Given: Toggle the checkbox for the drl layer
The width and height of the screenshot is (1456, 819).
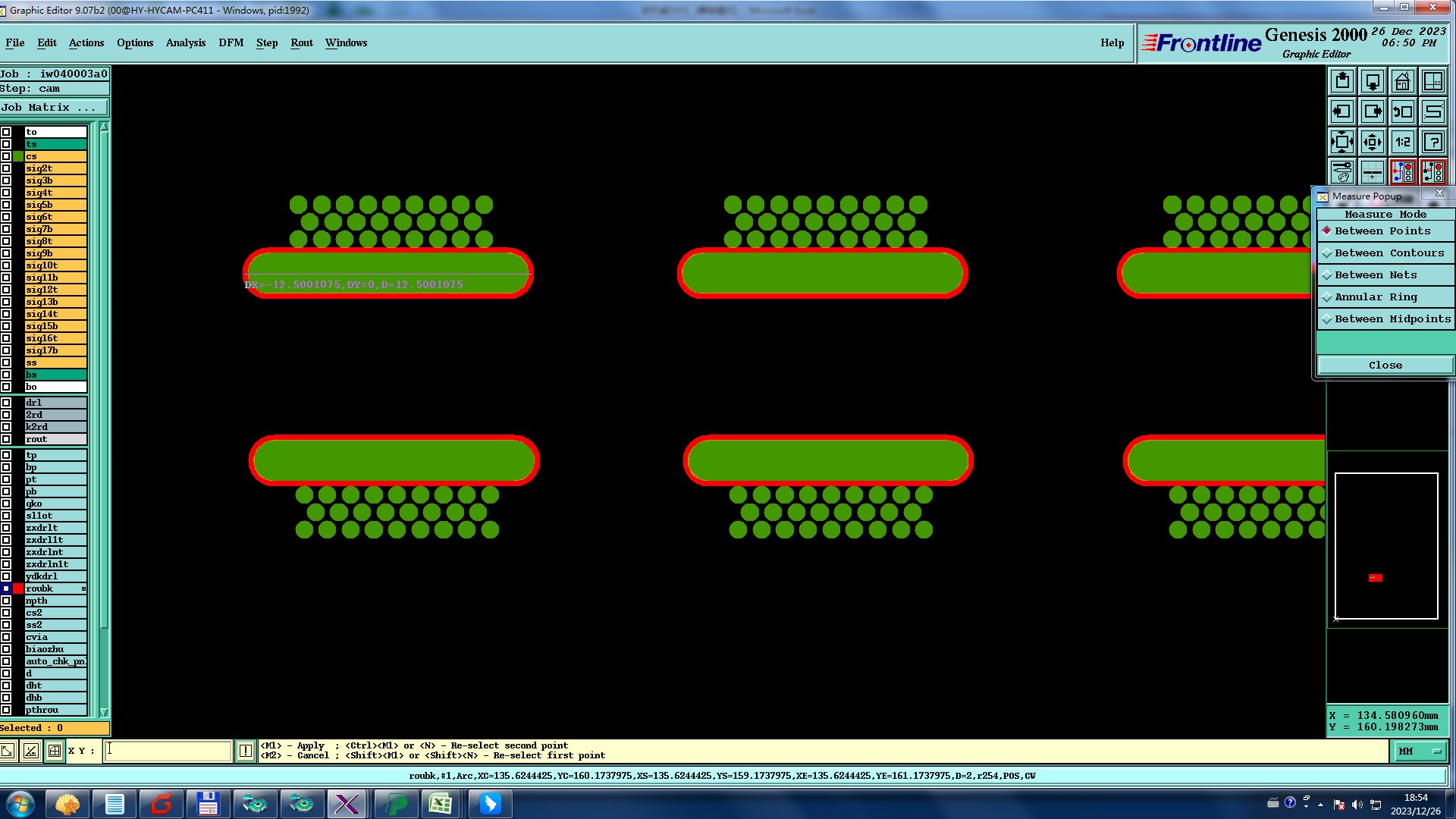Looking at the screenshot, I should (x=6, y=403).
